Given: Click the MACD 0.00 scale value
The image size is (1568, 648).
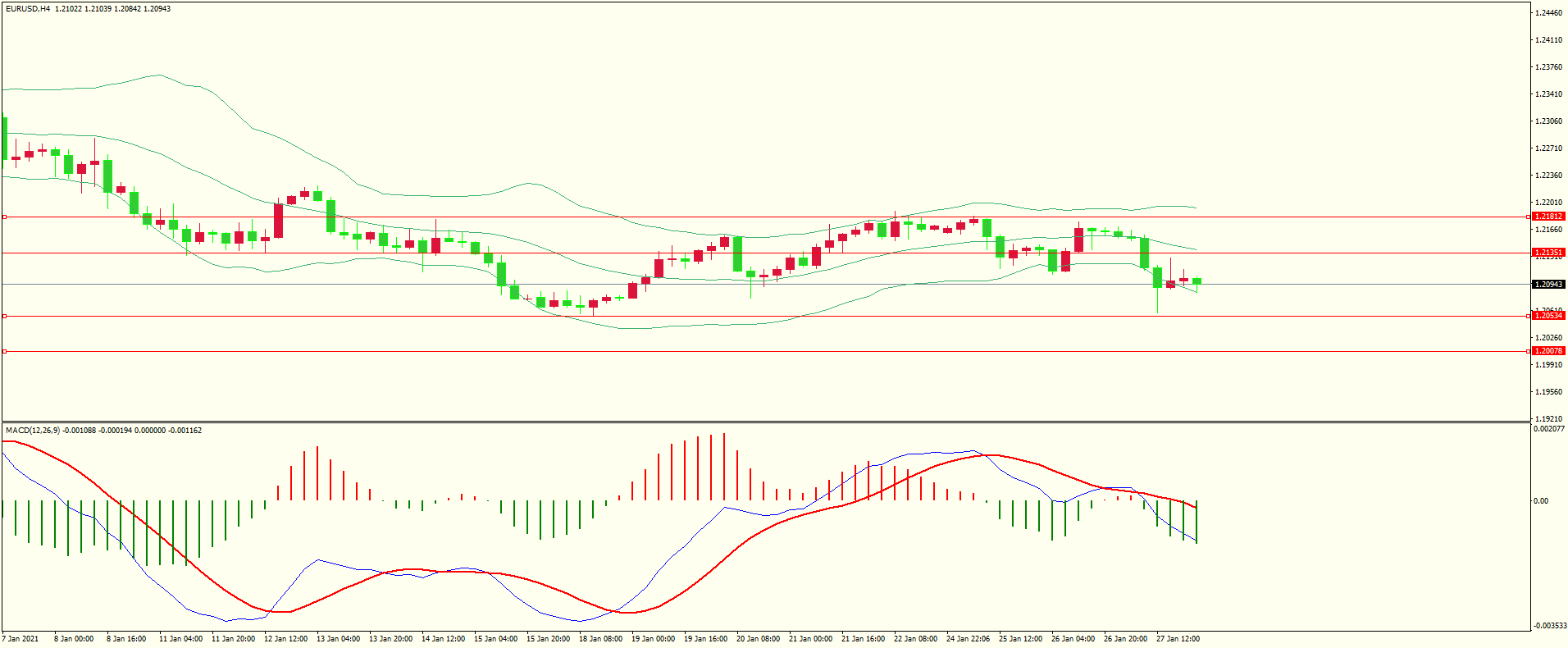Looking at the screenshot, I should pos(1541,501).
